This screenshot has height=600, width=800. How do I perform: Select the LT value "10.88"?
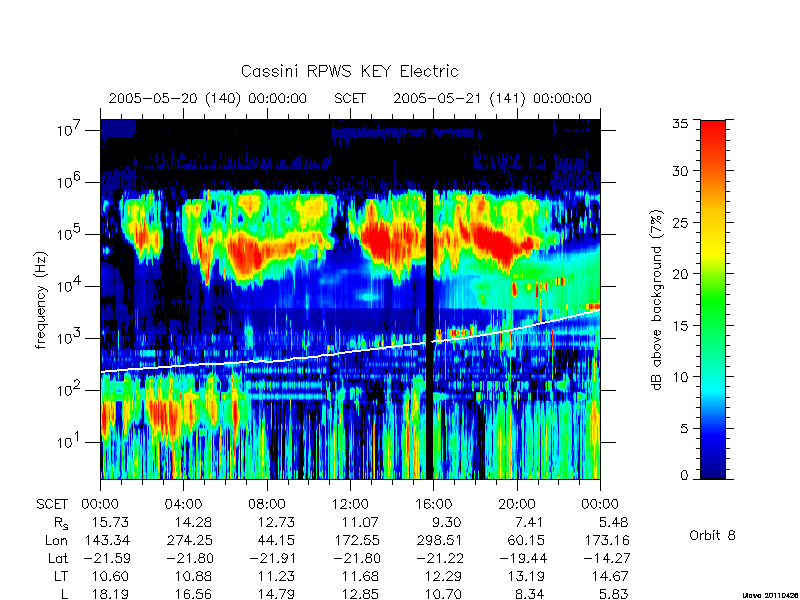click(193, 576)
